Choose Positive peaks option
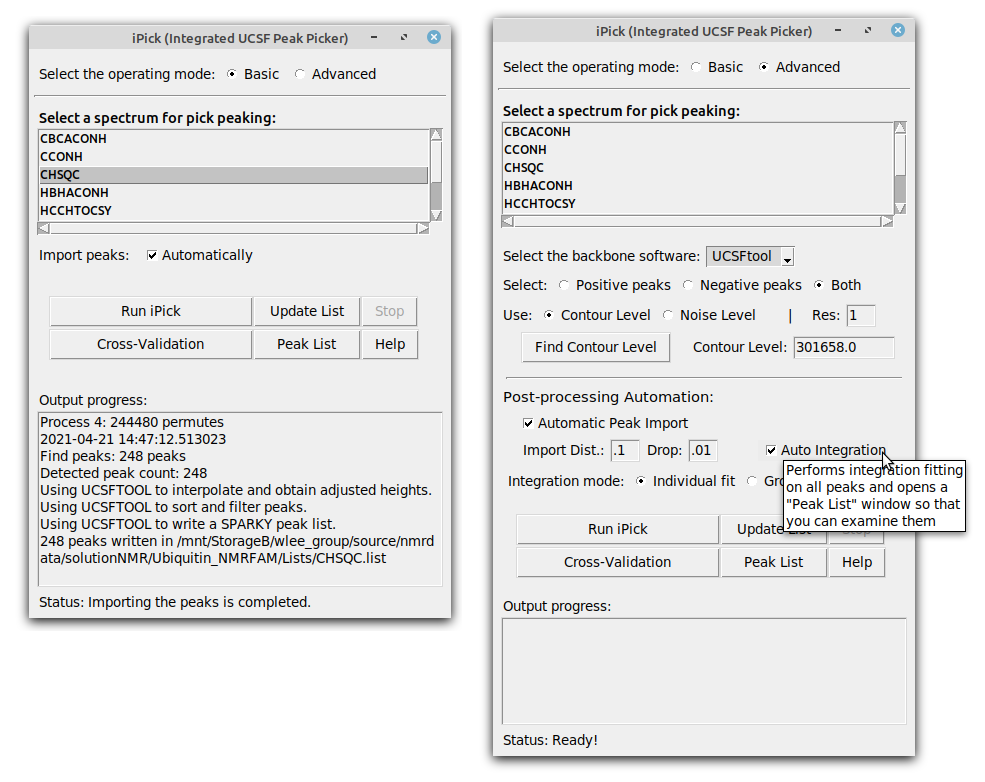Screen dimensions: 985x782 point(563,285)
